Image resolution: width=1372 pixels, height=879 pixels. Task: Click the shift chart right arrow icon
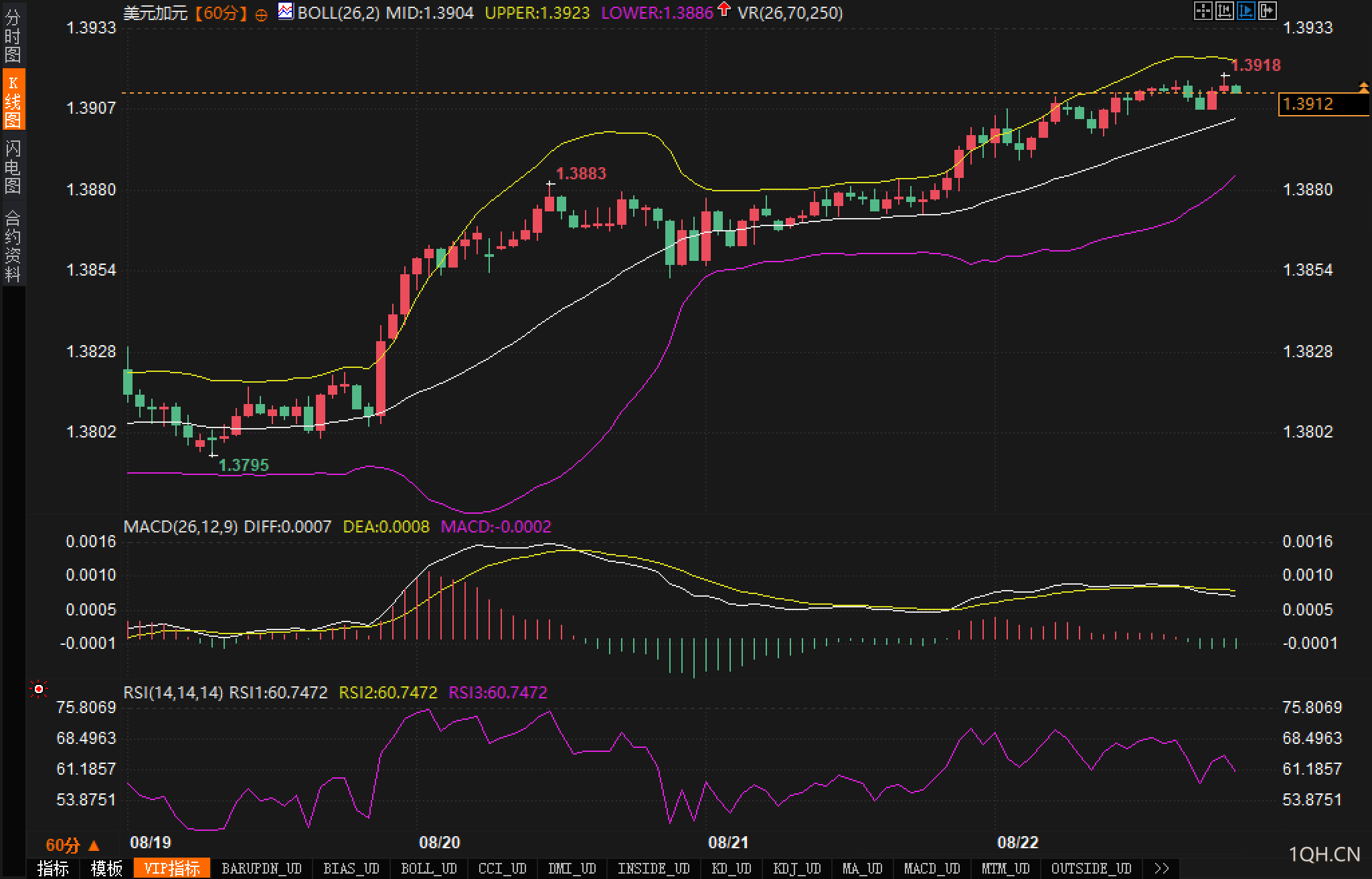click(x=1267, y=11)
